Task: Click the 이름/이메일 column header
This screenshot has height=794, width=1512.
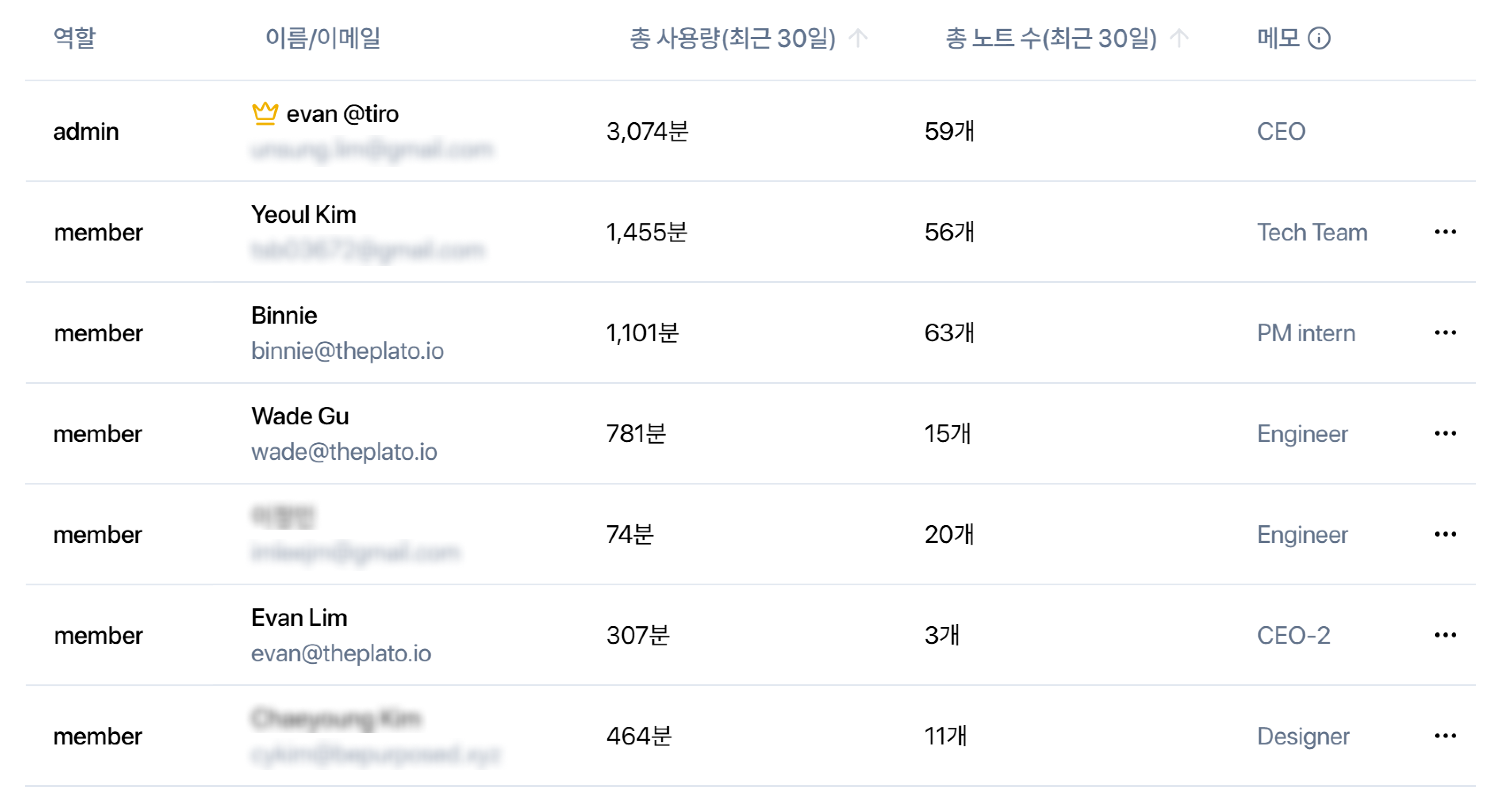Action: click(323, 39)
